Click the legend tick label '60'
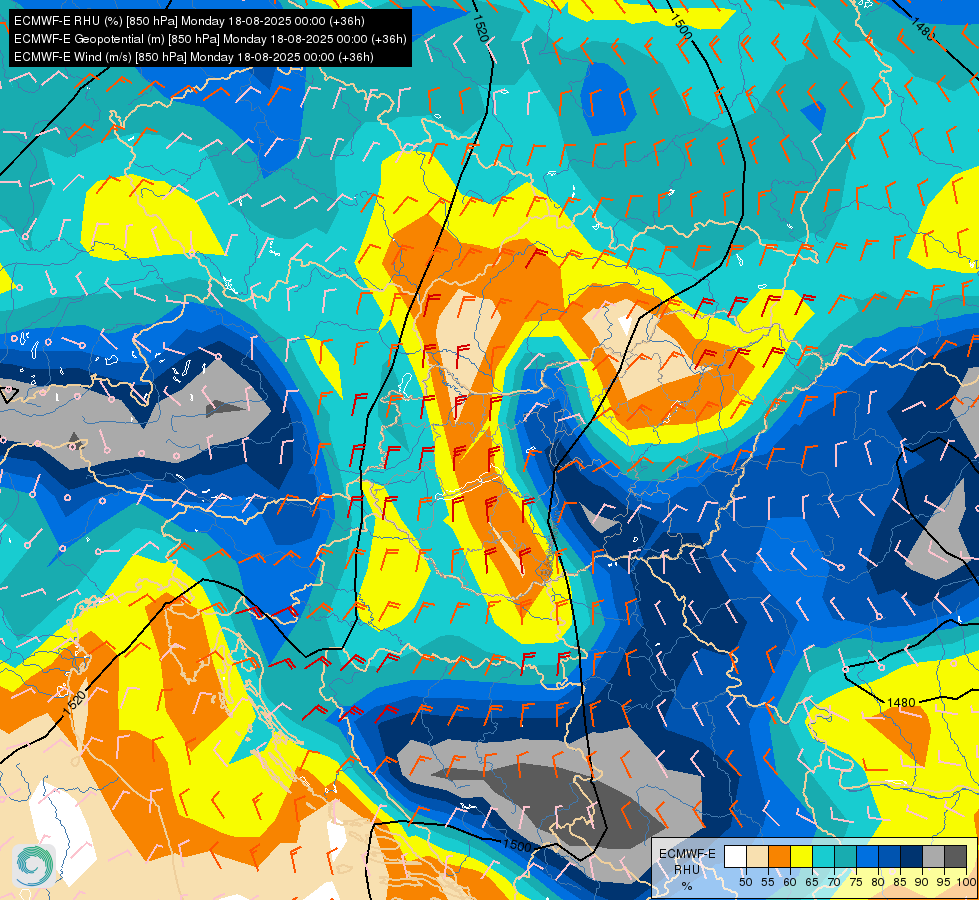 [790, 882]
